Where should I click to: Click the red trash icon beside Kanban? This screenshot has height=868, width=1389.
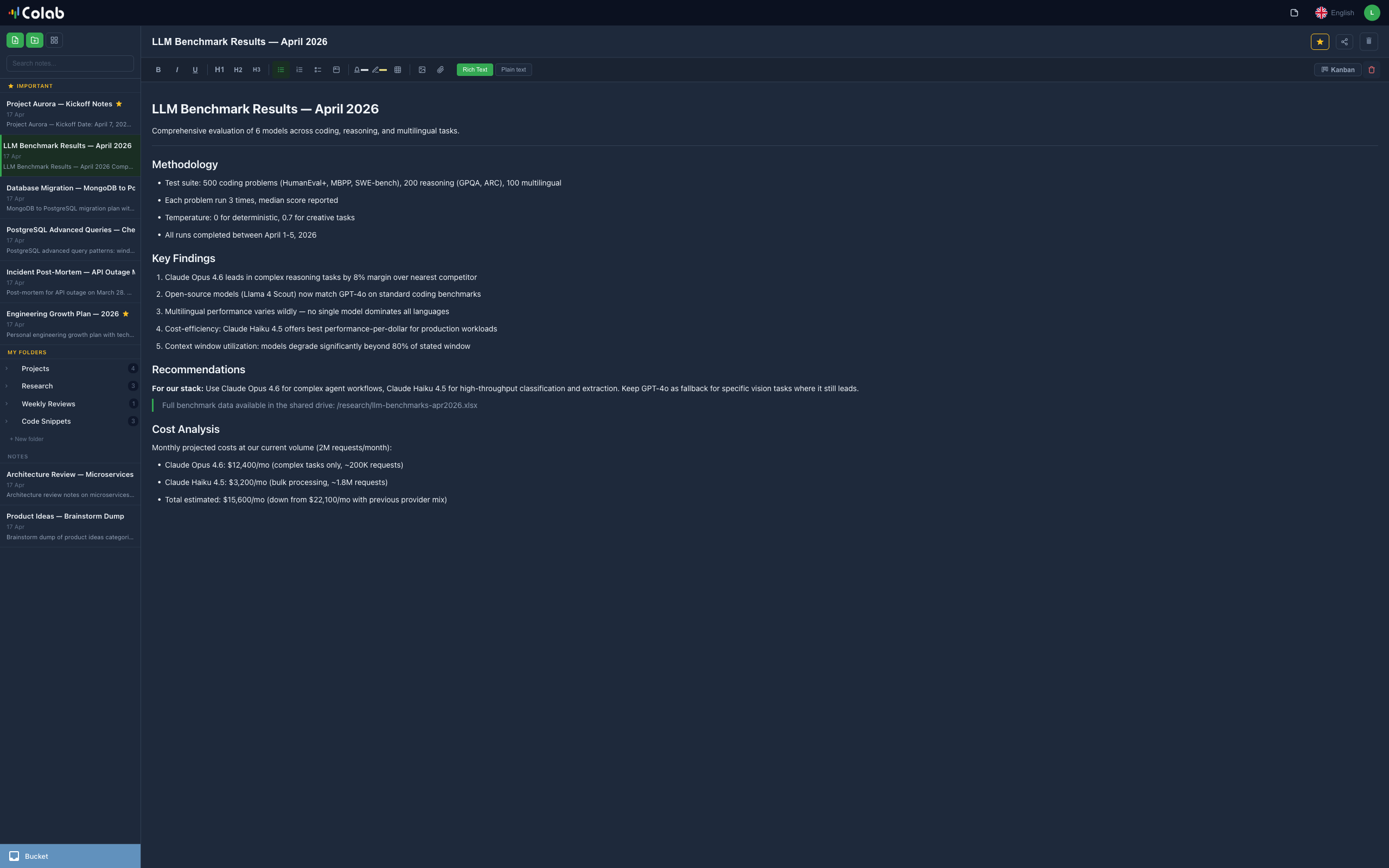1371,69
